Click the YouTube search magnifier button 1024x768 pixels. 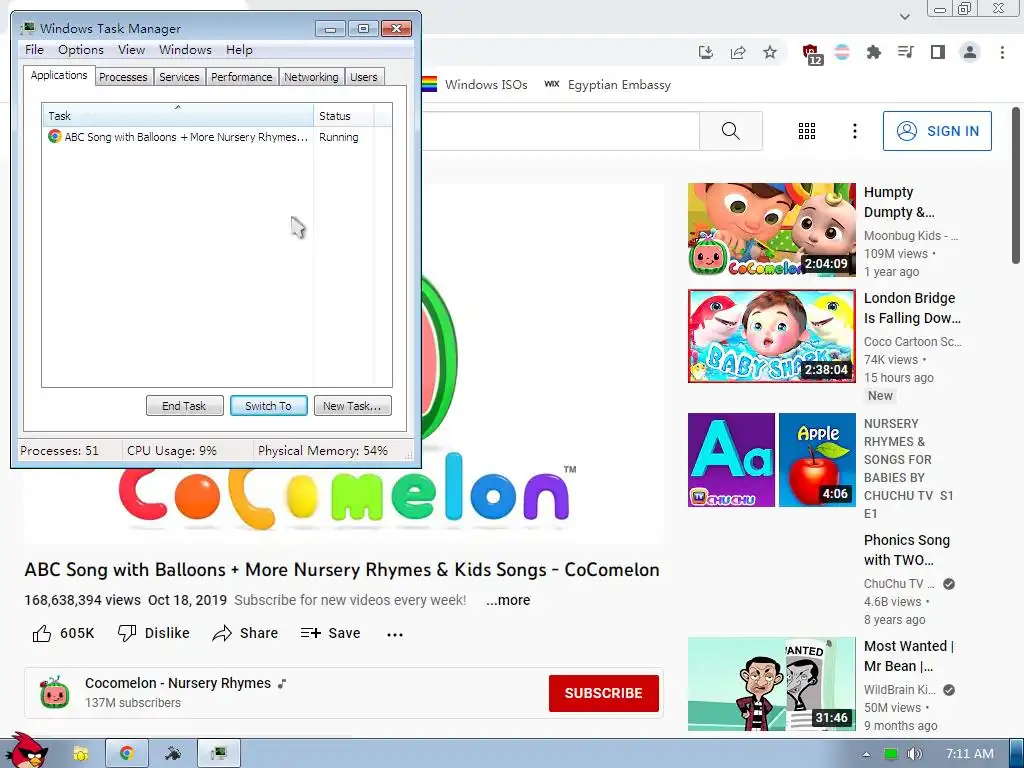tap(731, 131)
